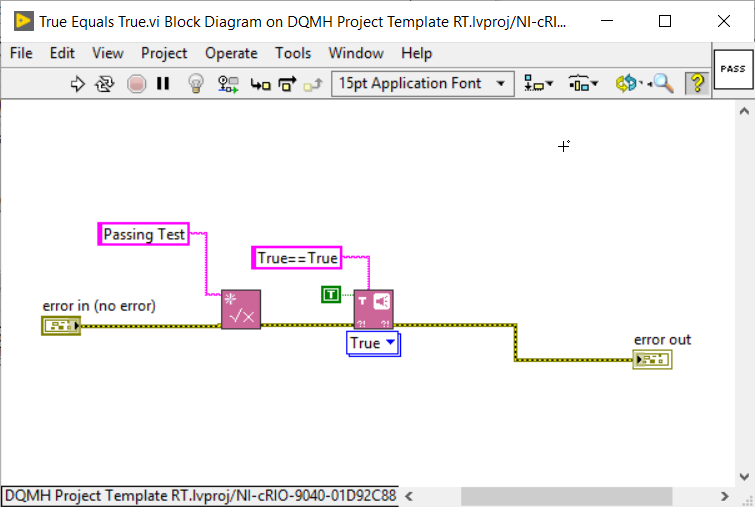Minimize the block diagram window
The image size is (755, 507).
[607, 21]
